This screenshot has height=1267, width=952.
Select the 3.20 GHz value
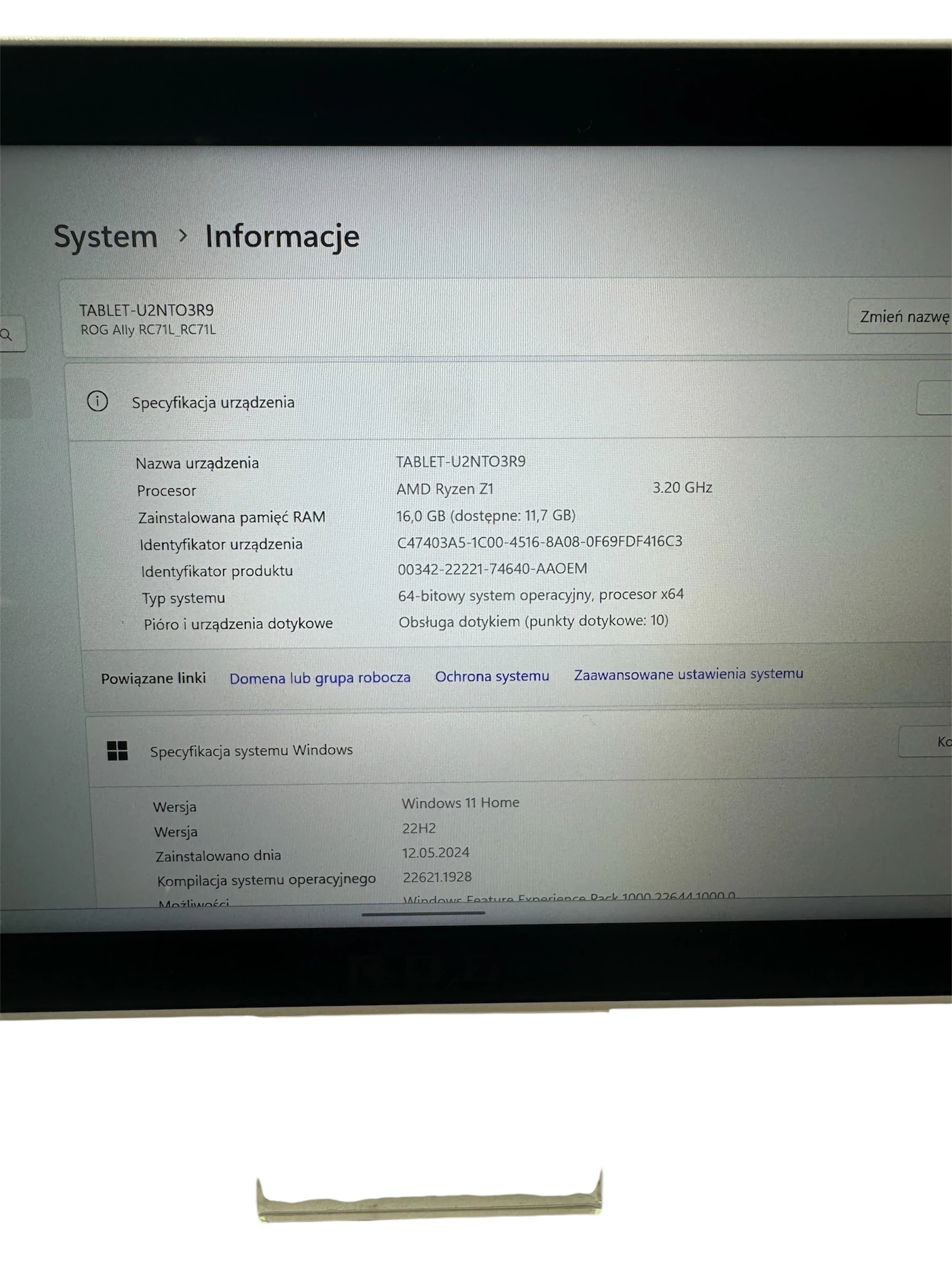(682, 488)
